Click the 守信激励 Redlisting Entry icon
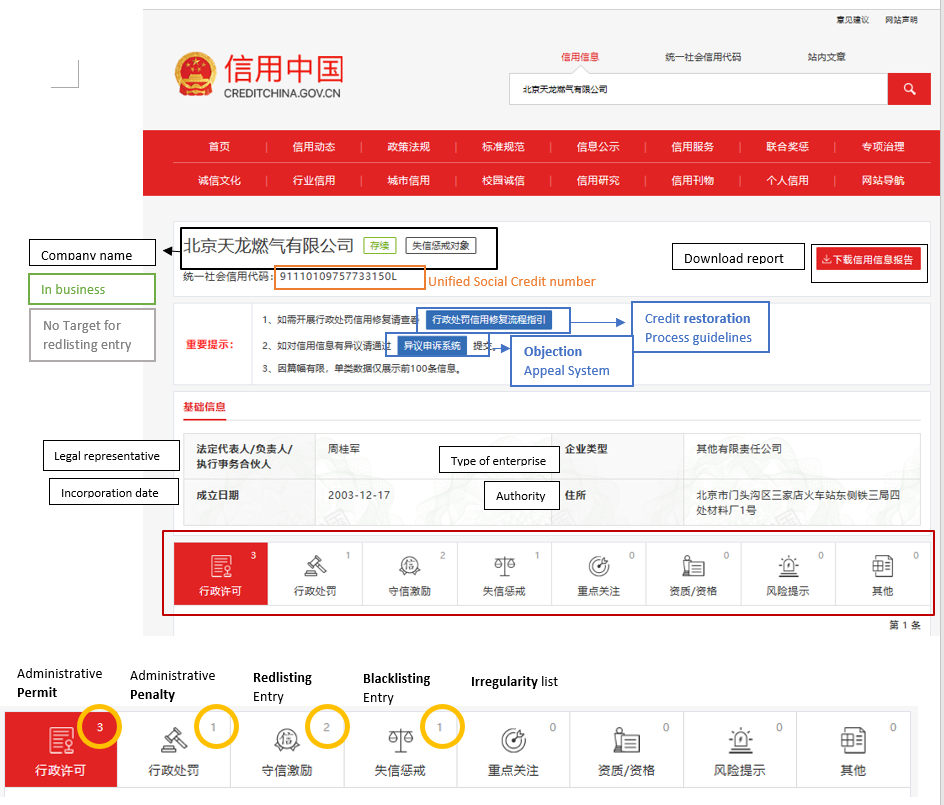The image size is (944, 805). click(x=410, y=573)
